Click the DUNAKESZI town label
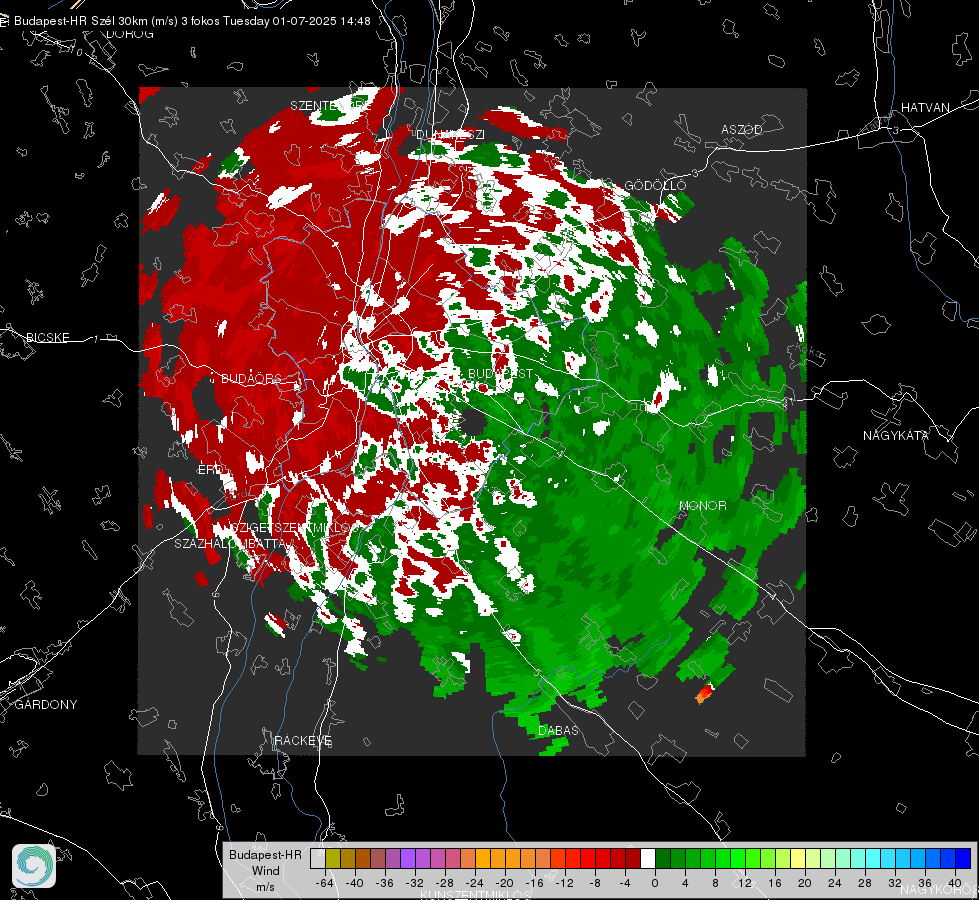Screen dimensions: 979x900 [450, 134]
